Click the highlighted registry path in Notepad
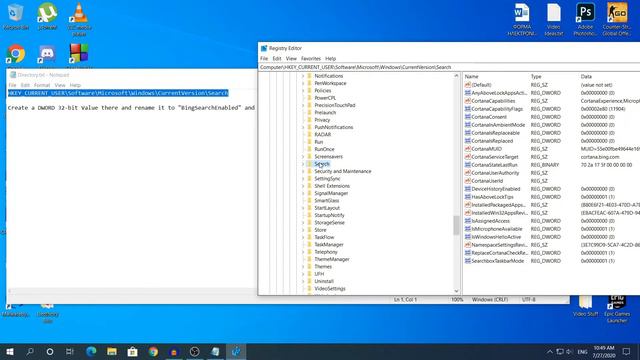The width and height of the screenshot is (640, 360). [x=118, y=93]
